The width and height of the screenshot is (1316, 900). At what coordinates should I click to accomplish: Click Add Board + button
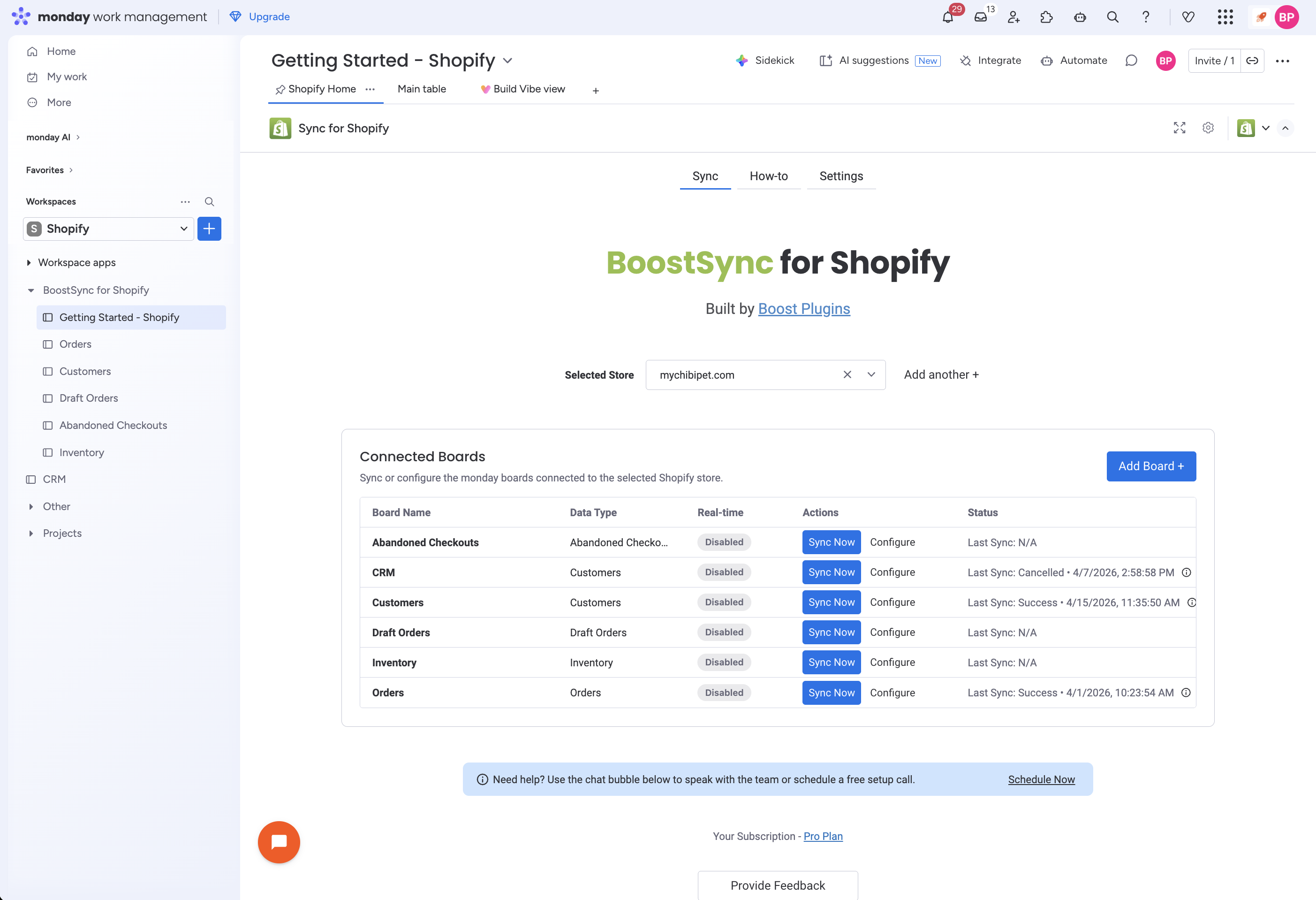click(x=1151, y=466)
